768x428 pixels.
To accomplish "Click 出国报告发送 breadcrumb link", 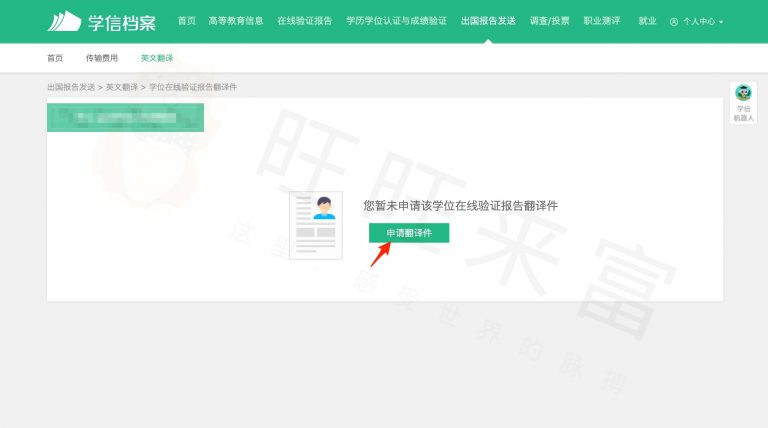I will point(71,87).
